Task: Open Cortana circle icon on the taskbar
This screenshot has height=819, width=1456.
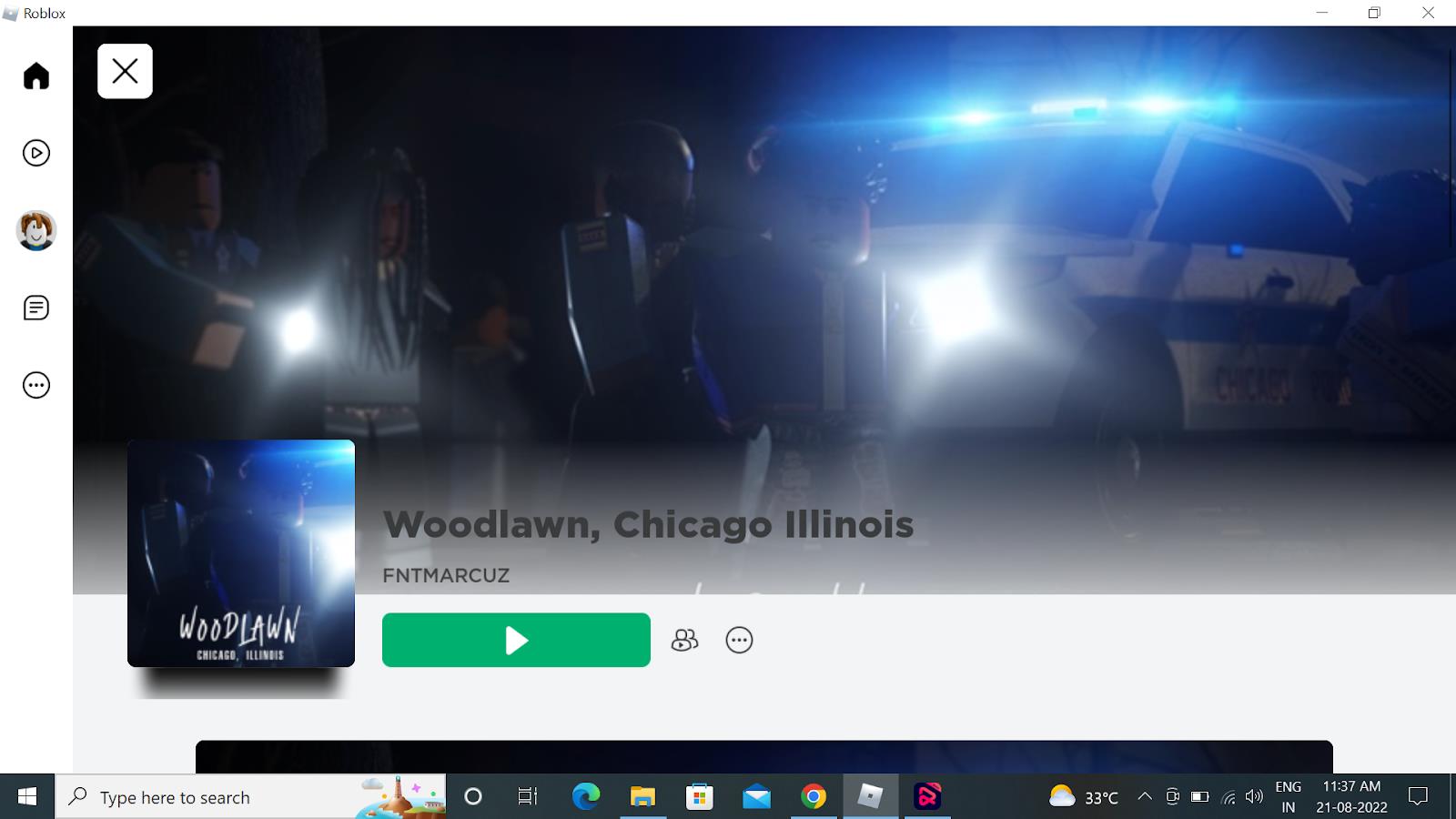Action: coord(472,797)
